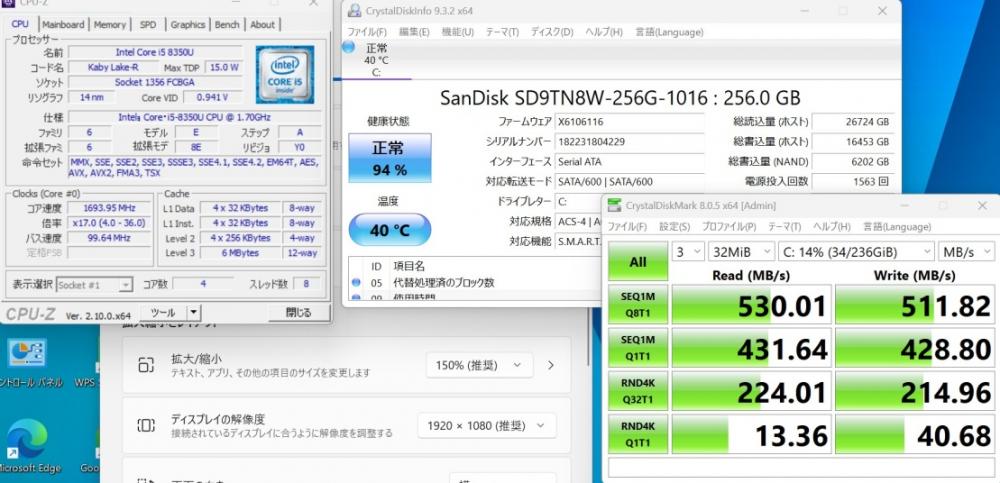Run the RND4K Q1T1 benchmark

click(x=638, y=434)
